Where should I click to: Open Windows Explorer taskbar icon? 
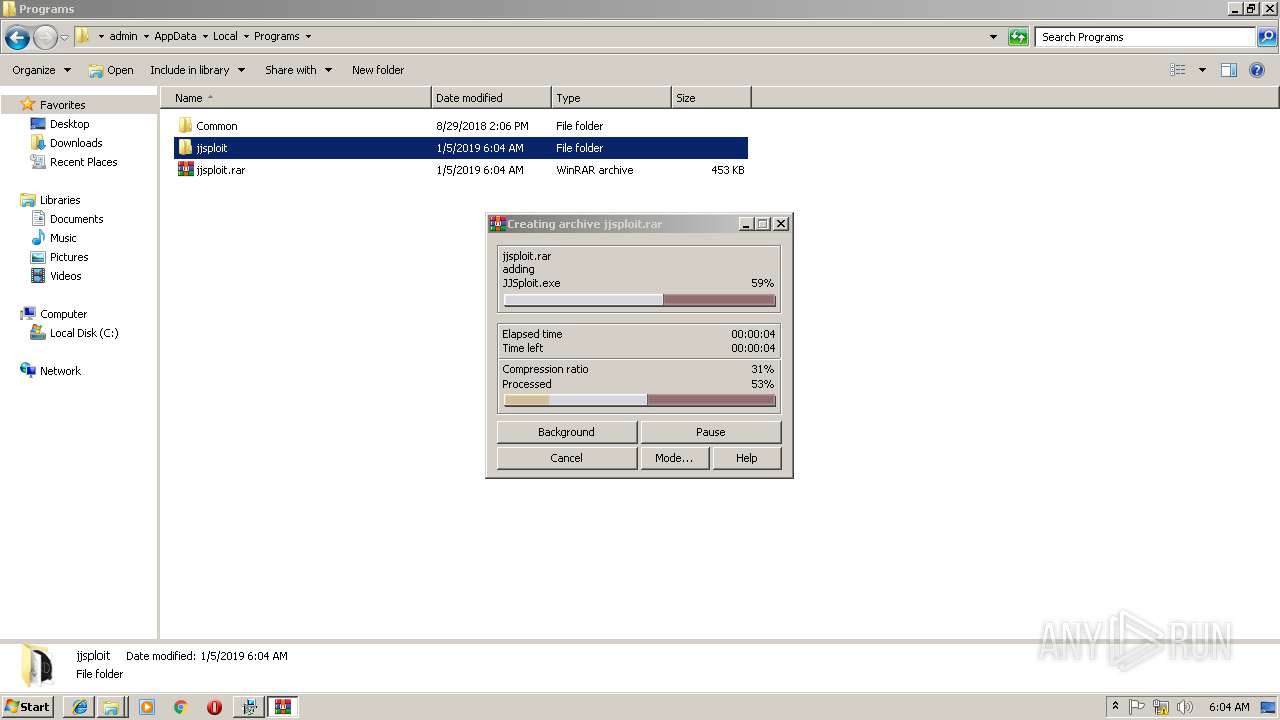point(111,707)
